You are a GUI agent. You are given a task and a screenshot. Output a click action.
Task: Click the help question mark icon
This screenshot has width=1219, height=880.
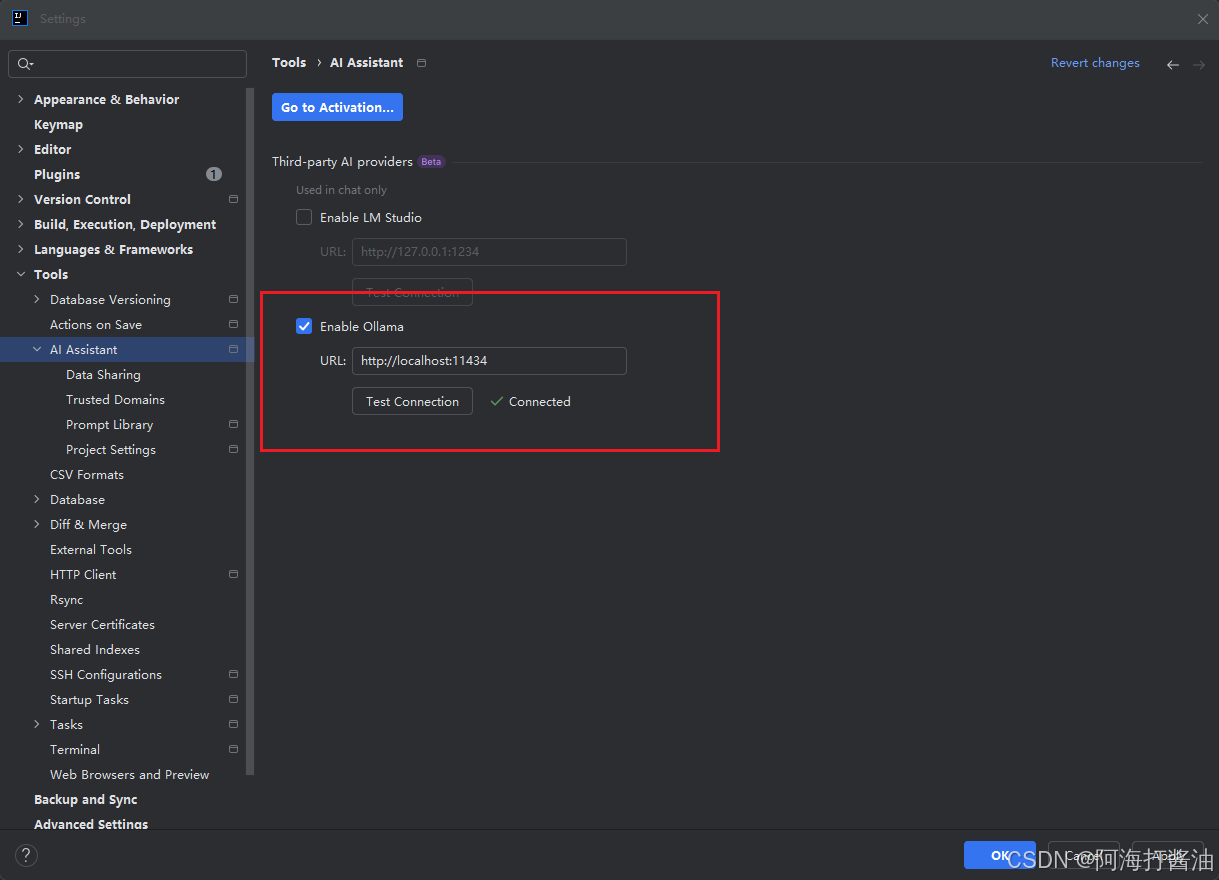point(27,855)
